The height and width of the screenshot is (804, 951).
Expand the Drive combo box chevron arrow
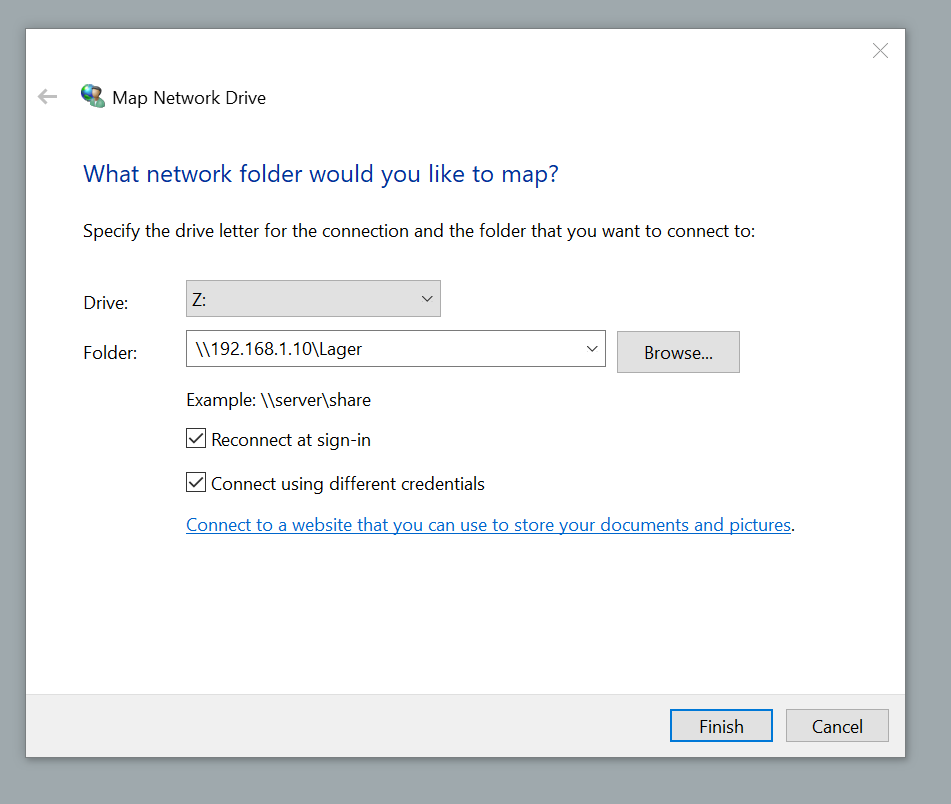[x=427, y=299]
